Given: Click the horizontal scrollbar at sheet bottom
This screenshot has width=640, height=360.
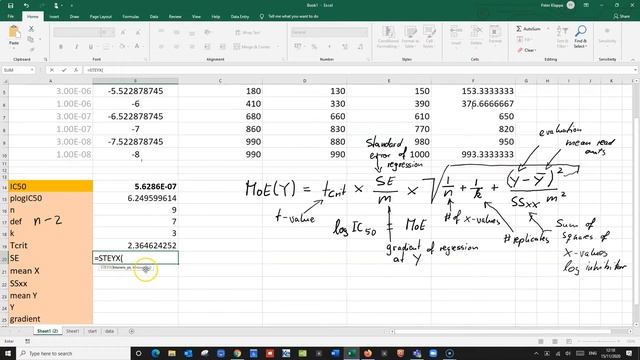Looking at the screenshot, I should pyautogui.click(x=503, y=331).
